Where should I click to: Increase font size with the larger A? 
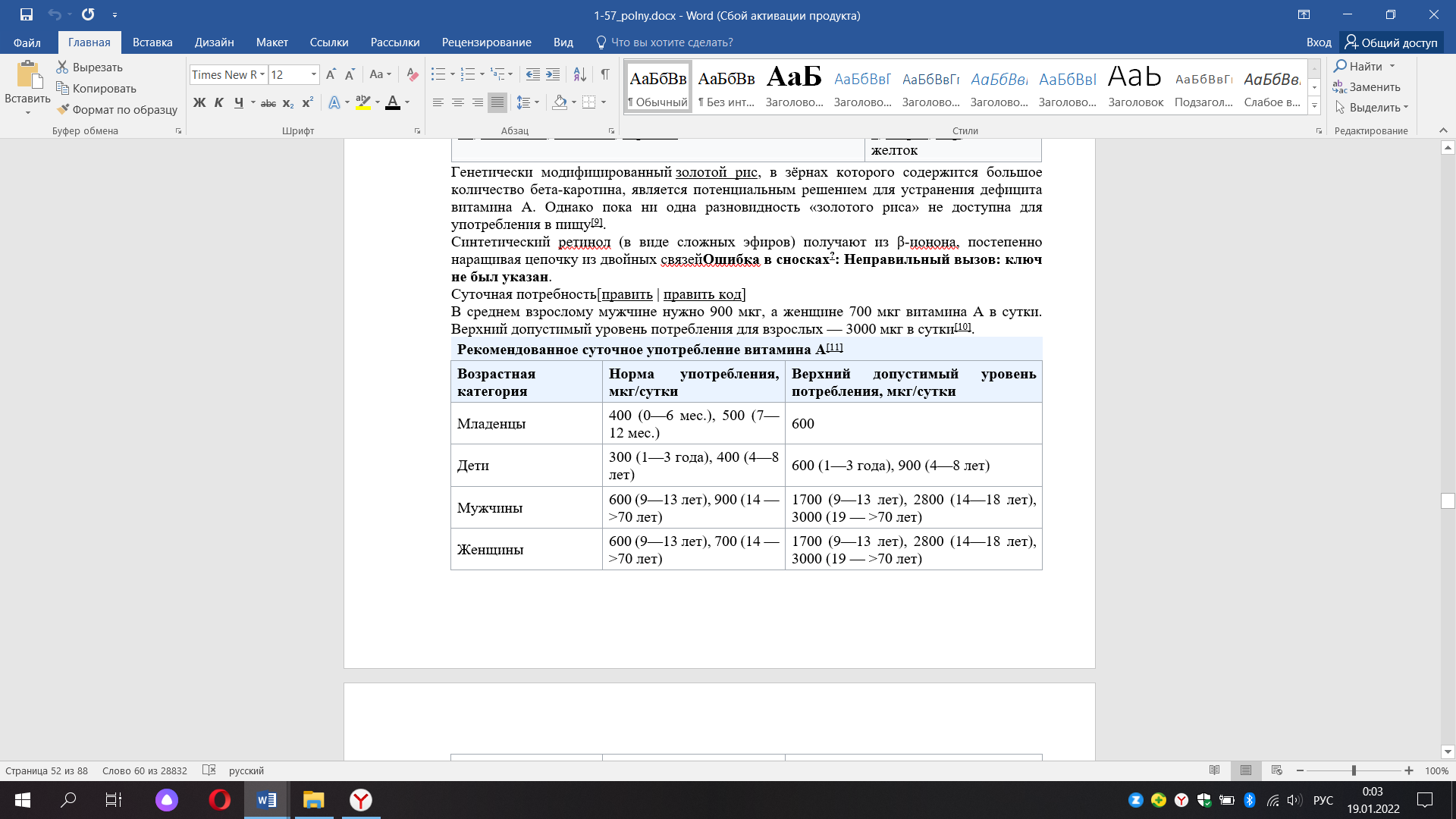point(331,74)
